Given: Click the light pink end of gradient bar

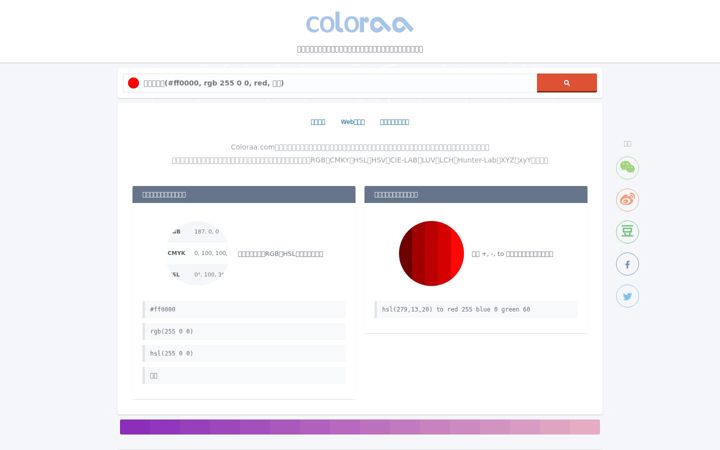Looking at the screenshot, I should pos(585,427).
